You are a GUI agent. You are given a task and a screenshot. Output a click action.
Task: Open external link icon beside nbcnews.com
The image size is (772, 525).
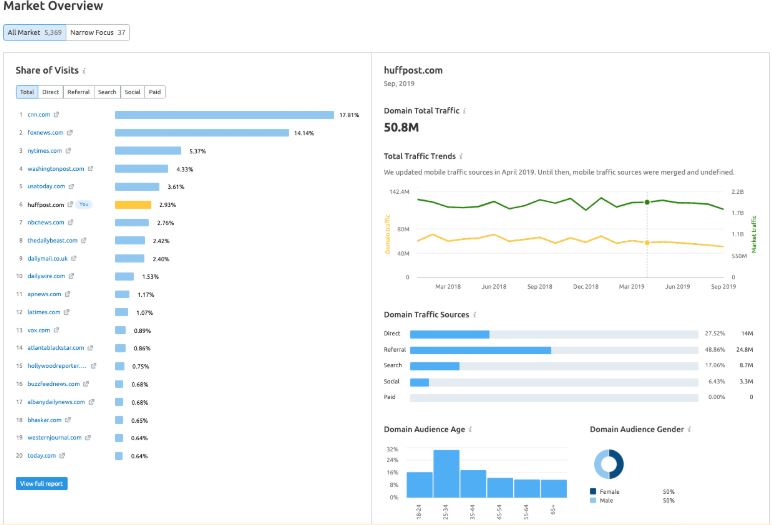click(70, 222)
